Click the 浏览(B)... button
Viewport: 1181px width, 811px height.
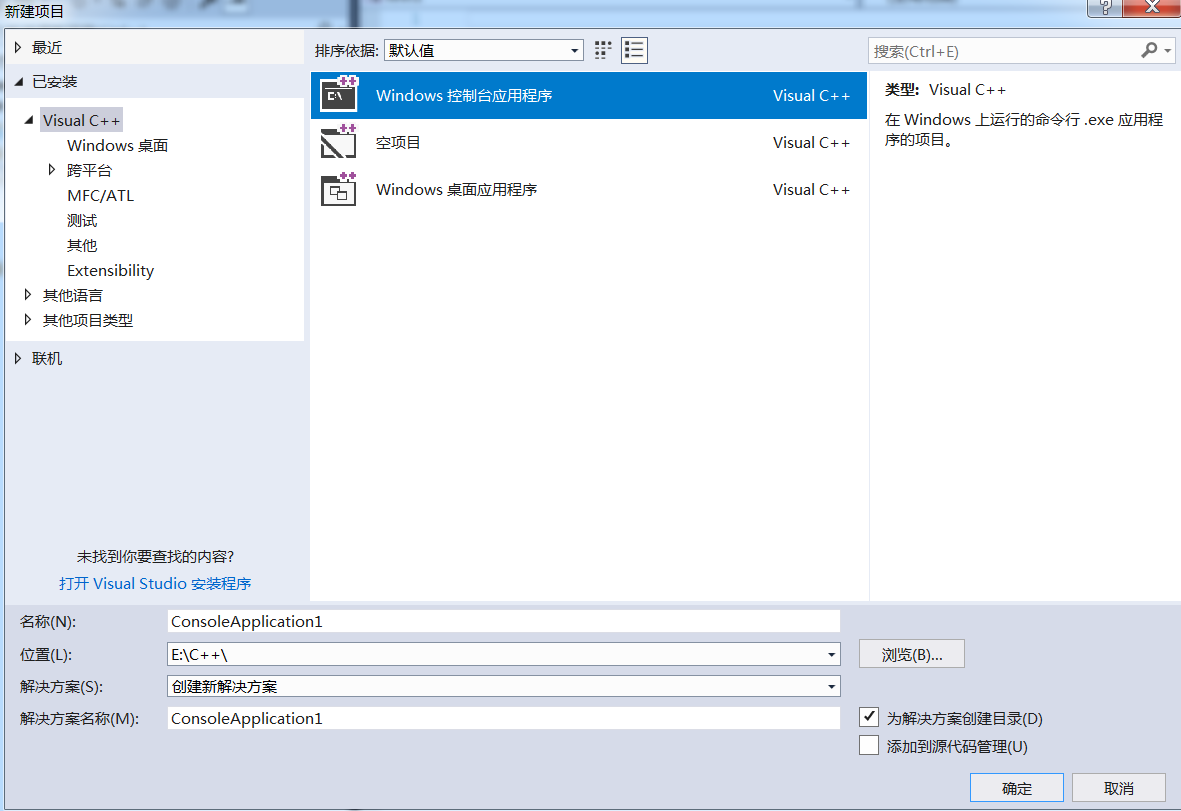coord(911,655)
